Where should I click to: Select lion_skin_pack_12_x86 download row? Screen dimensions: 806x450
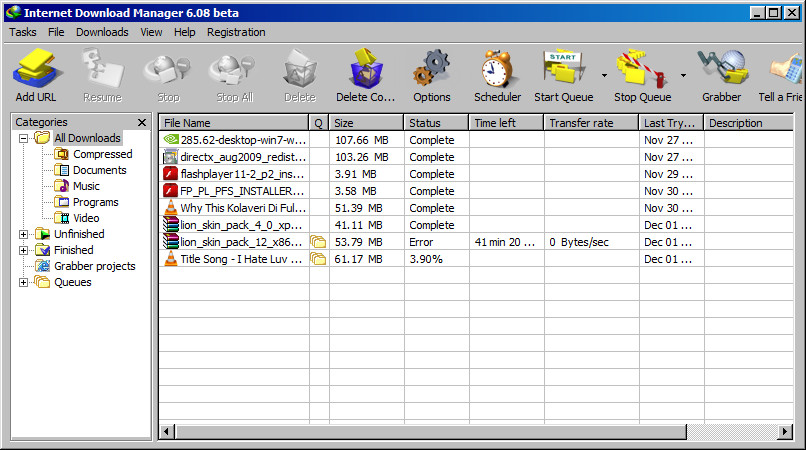point(476,242)
